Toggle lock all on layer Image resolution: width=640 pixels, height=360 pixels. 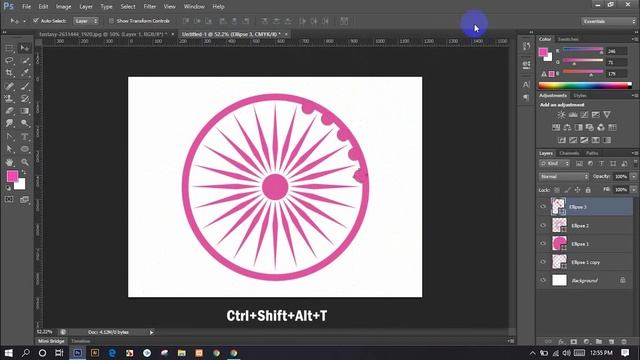(588, 190)
